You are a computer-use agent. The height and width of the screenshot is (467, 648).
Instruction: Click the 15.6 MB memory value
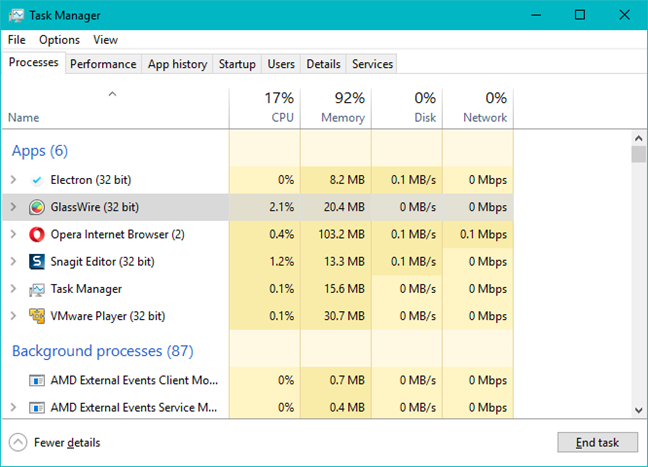coord(344,289)
